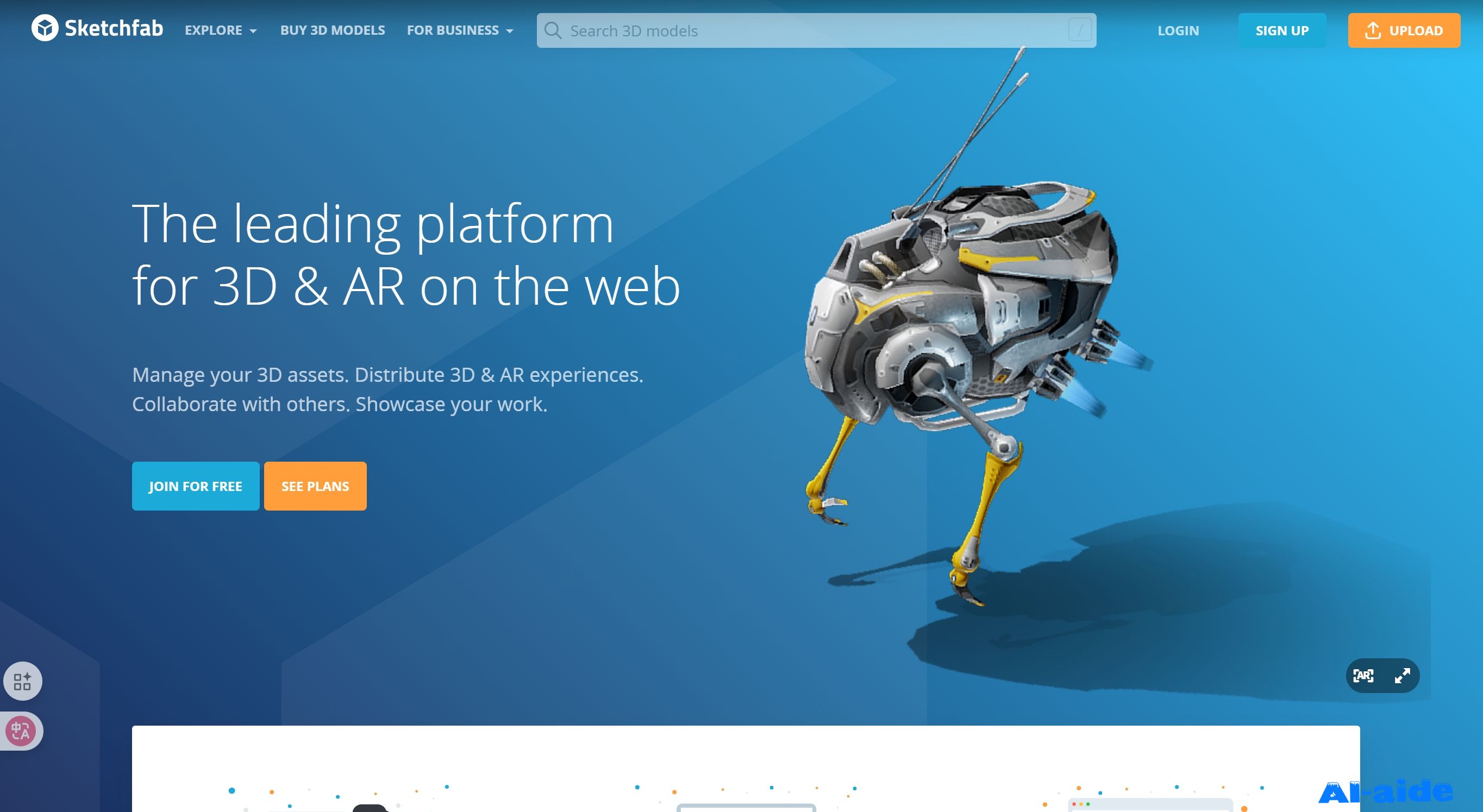Focus the Search 3D models field
The width and height of the screenshot is (1483, 812).
coord(806,30)
